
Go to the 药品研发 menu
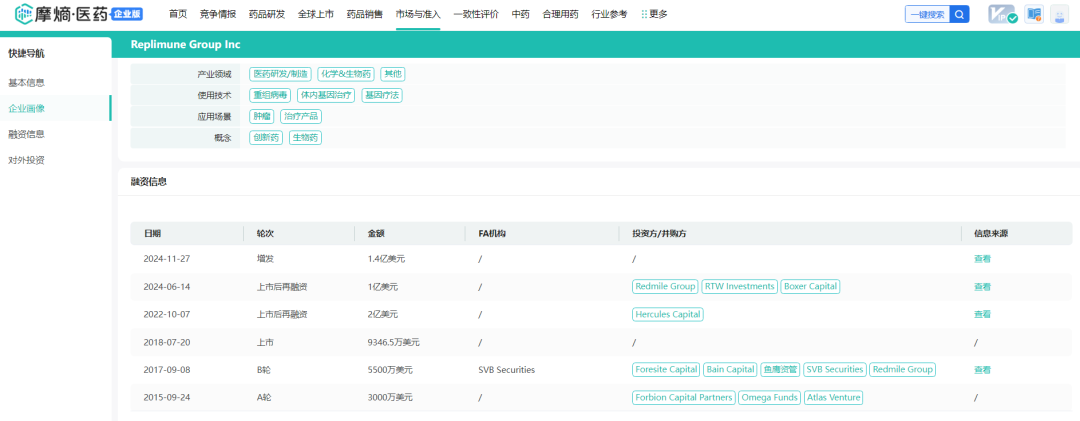pos(267,14)
